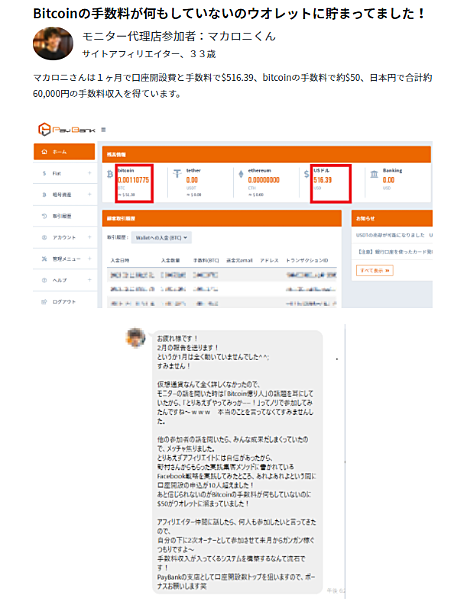
Task: Select the ホーム home sidebar tab
Action: pyautogui.click(x=64, y=152)
